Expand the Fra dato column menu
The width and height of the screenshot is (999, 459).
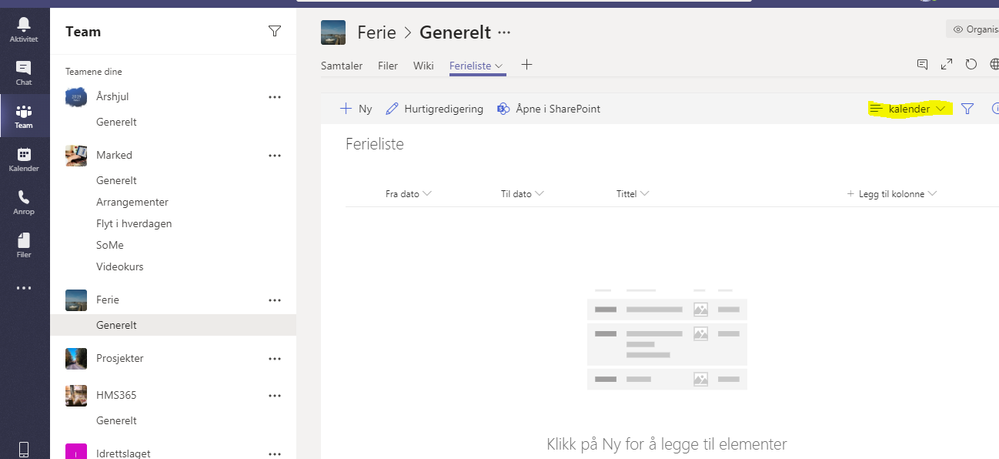[408, 194]
